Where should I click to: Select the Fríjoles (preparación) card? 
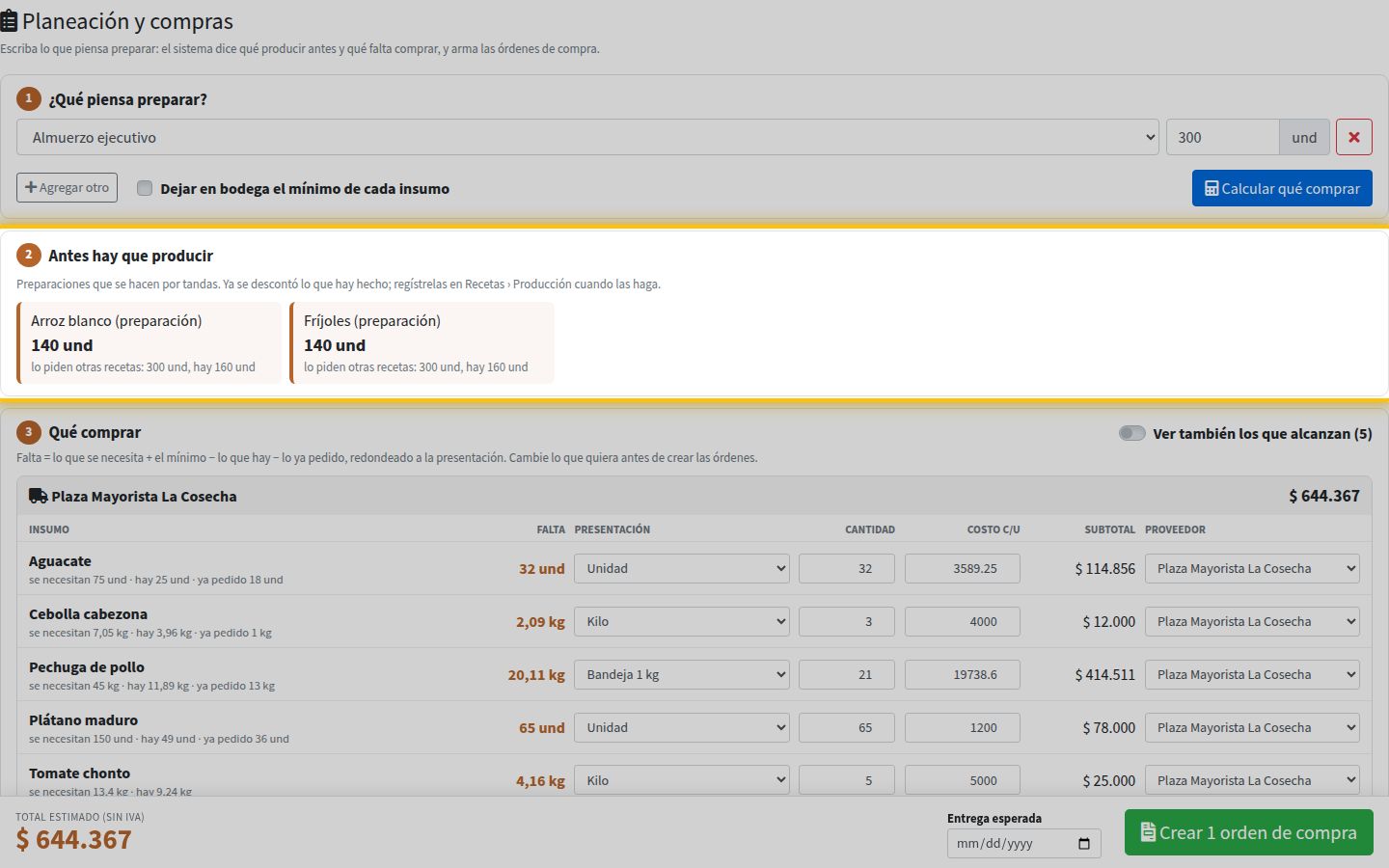click(422, 342)
